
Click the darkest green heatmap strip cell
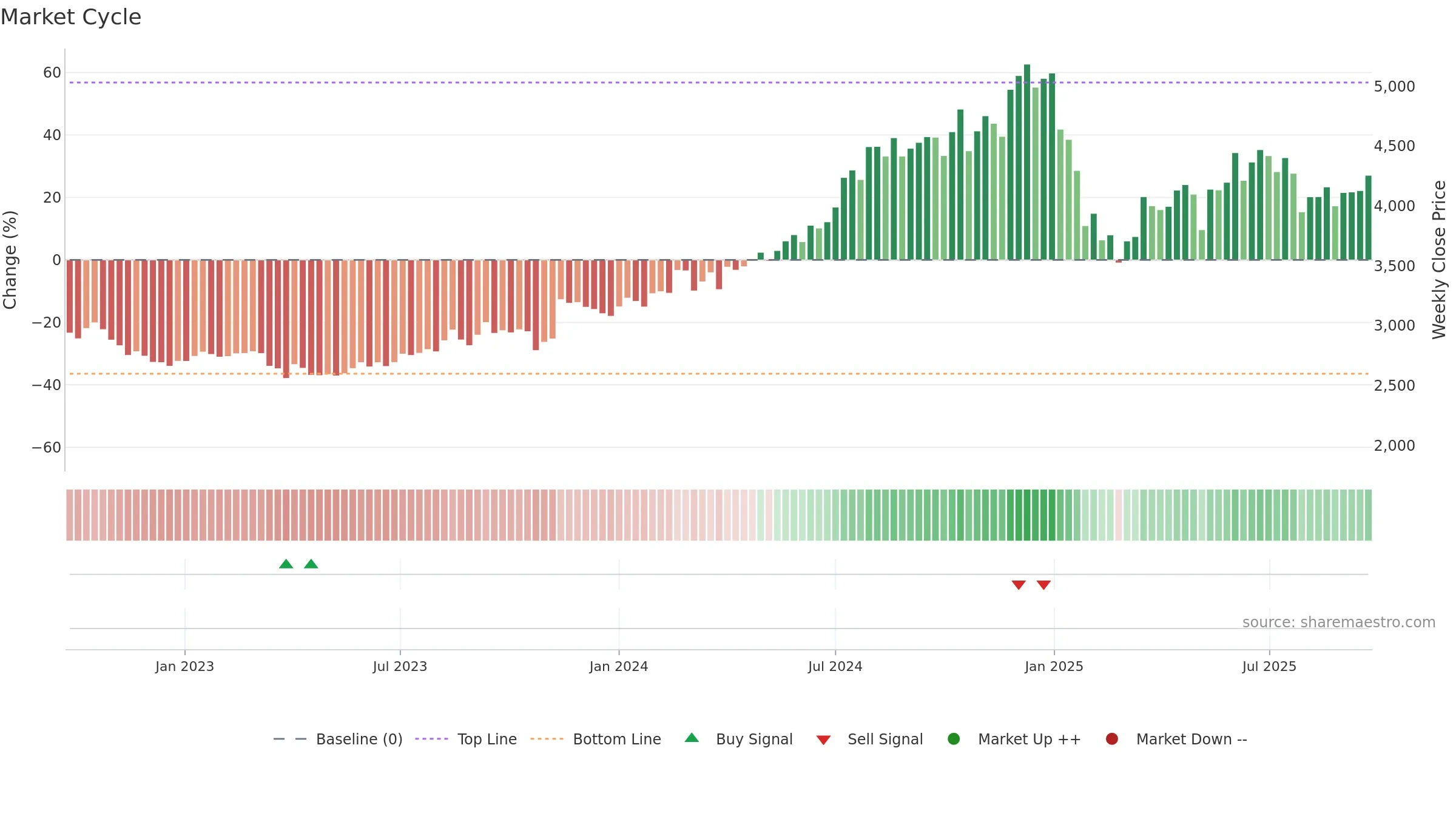coord(1027,515)
